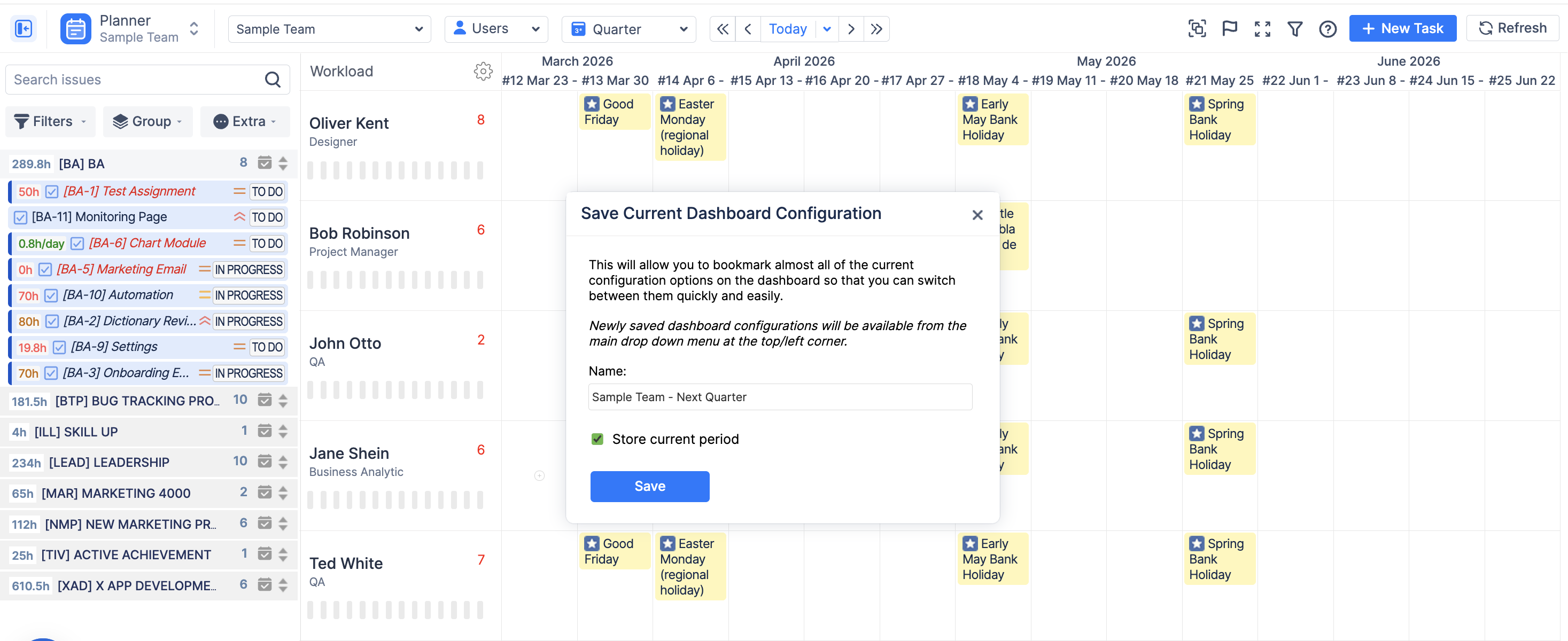
Task: Open the Quarter period dropdown
Action: (x=629, y=29)
